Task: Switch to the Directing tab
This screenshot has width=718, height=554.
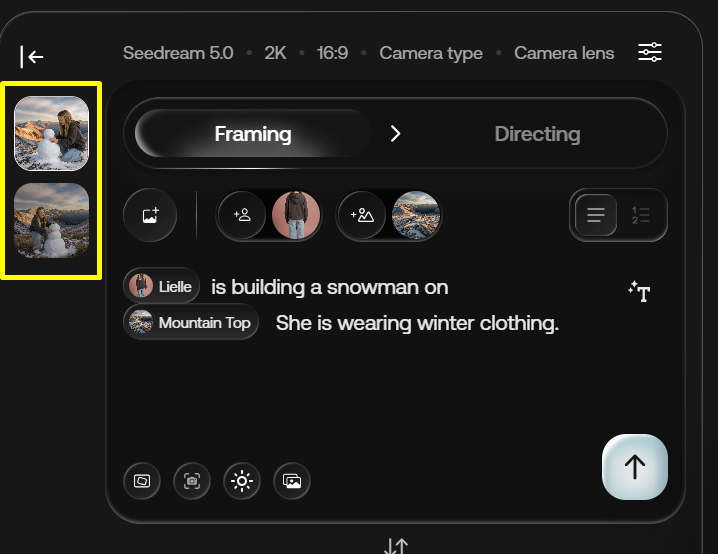Action: [x=537, y=134]
